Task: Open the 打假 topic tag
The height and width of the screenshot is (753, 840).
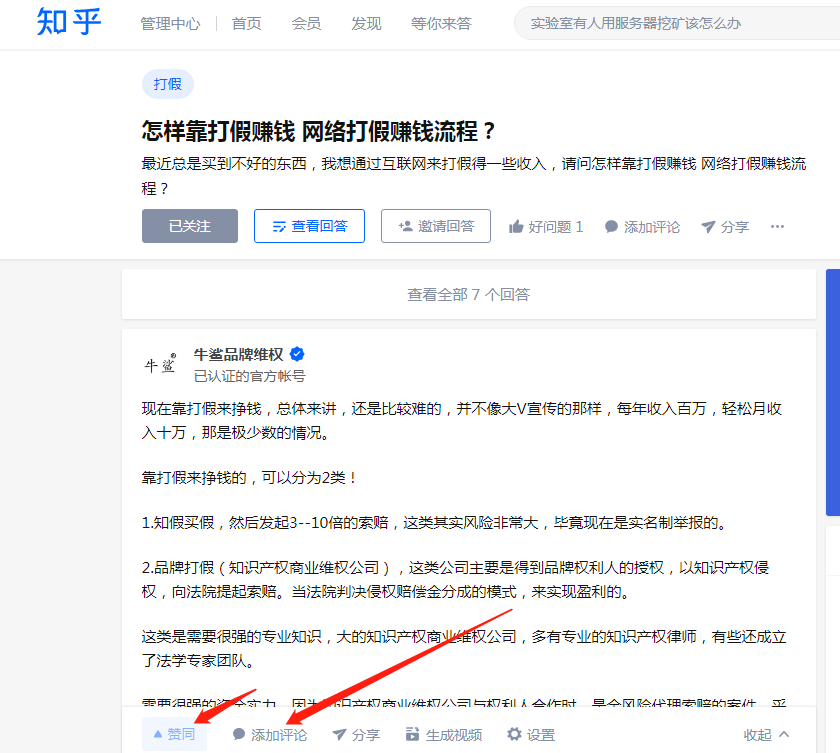Action: tap(168, 84)
